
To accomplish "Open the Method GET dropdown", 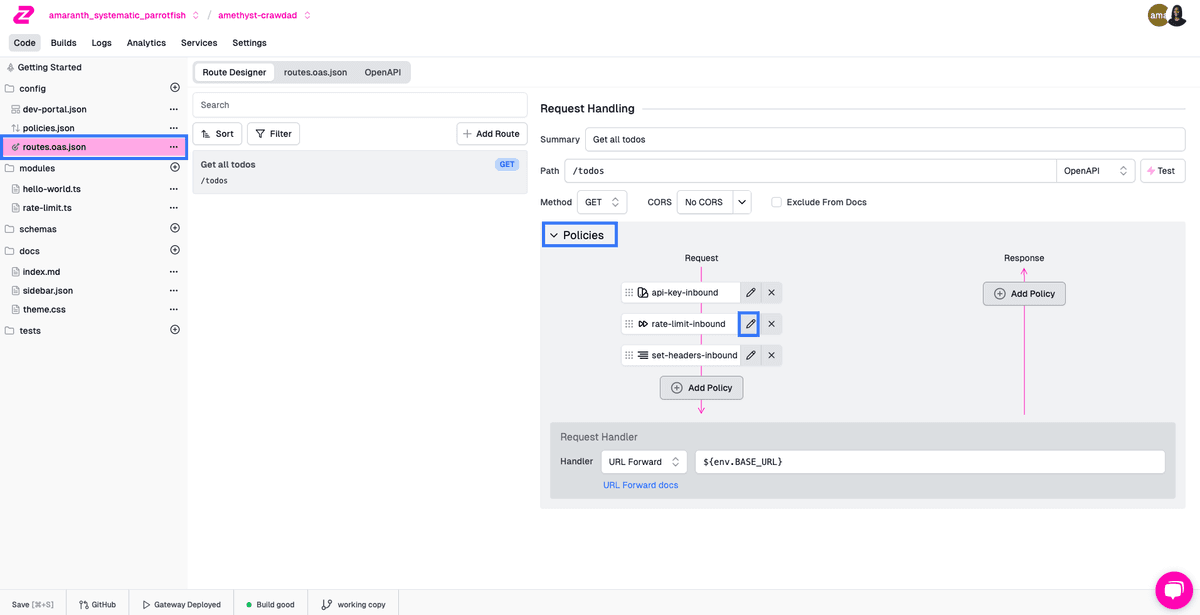I will coord(601,202).
